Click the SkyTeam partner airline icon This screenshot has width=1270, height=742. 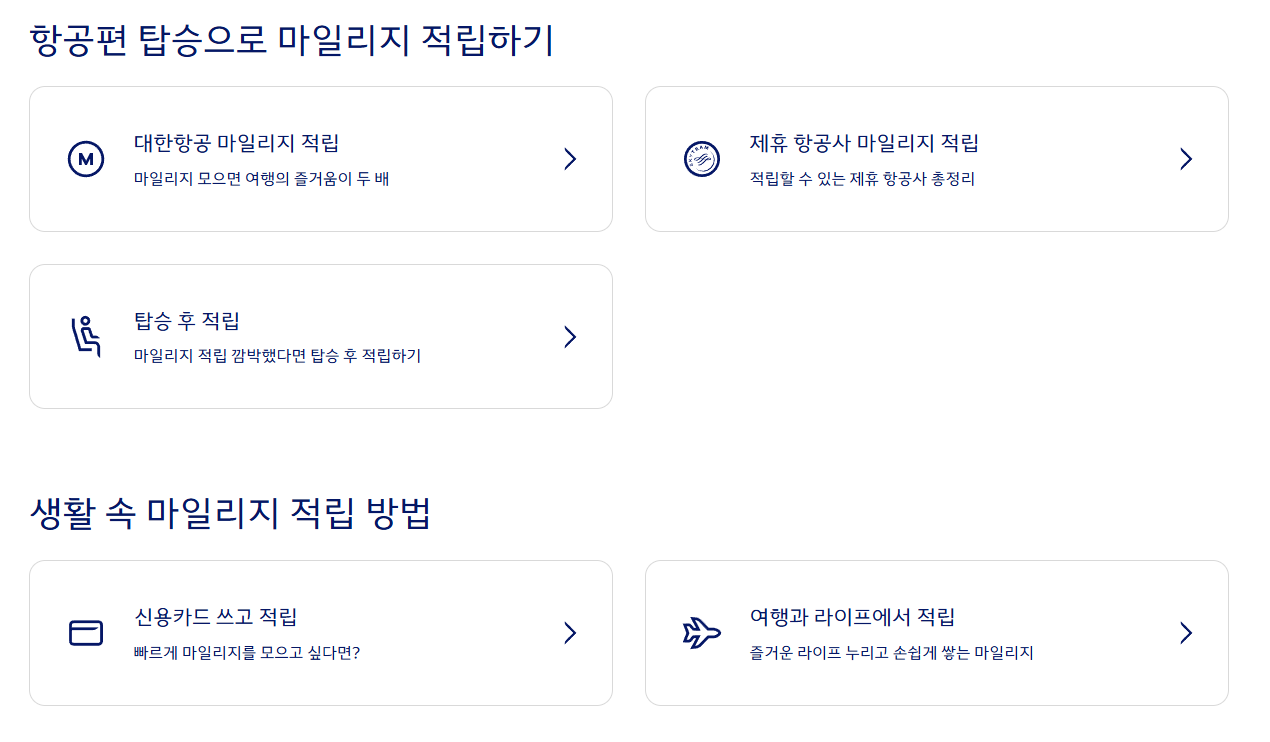[x=702, y=159]
